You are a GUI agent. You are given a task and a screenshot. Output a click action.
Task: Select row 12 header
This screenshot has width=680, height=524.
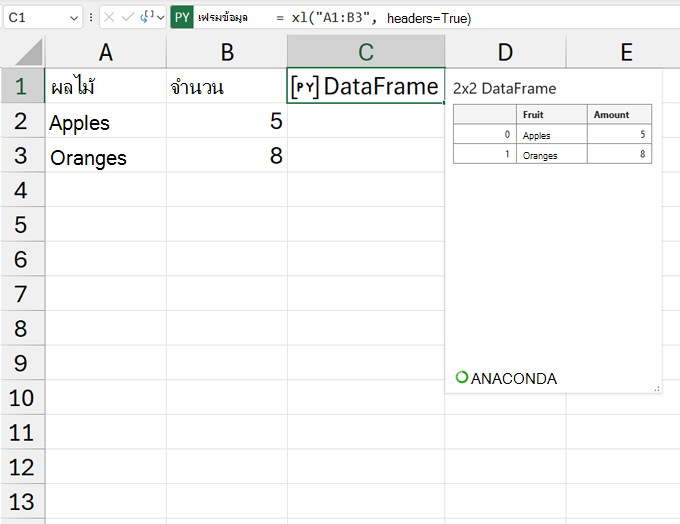[23, 467]
